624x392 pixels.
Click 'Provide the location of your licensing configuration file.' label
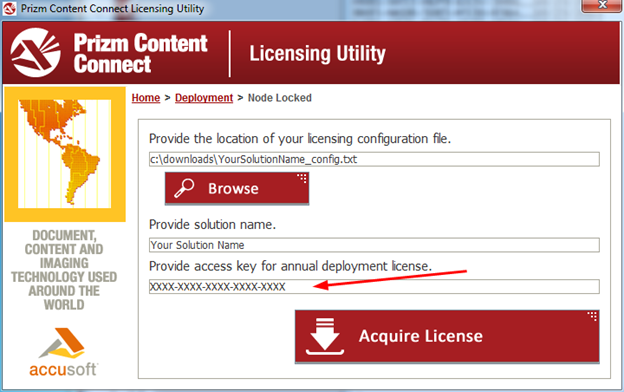[300, 139]
